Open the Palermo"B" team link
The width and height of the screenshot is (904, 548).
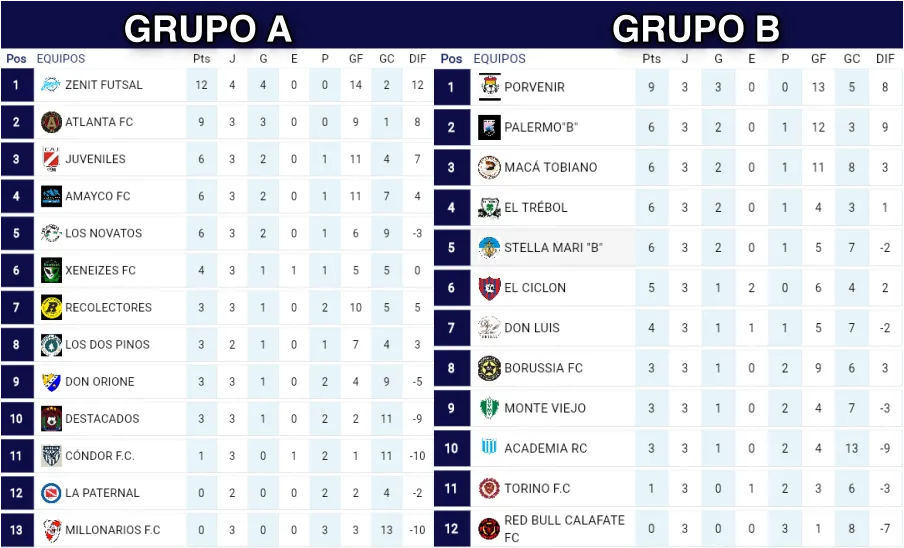click(x=541, y=127)
